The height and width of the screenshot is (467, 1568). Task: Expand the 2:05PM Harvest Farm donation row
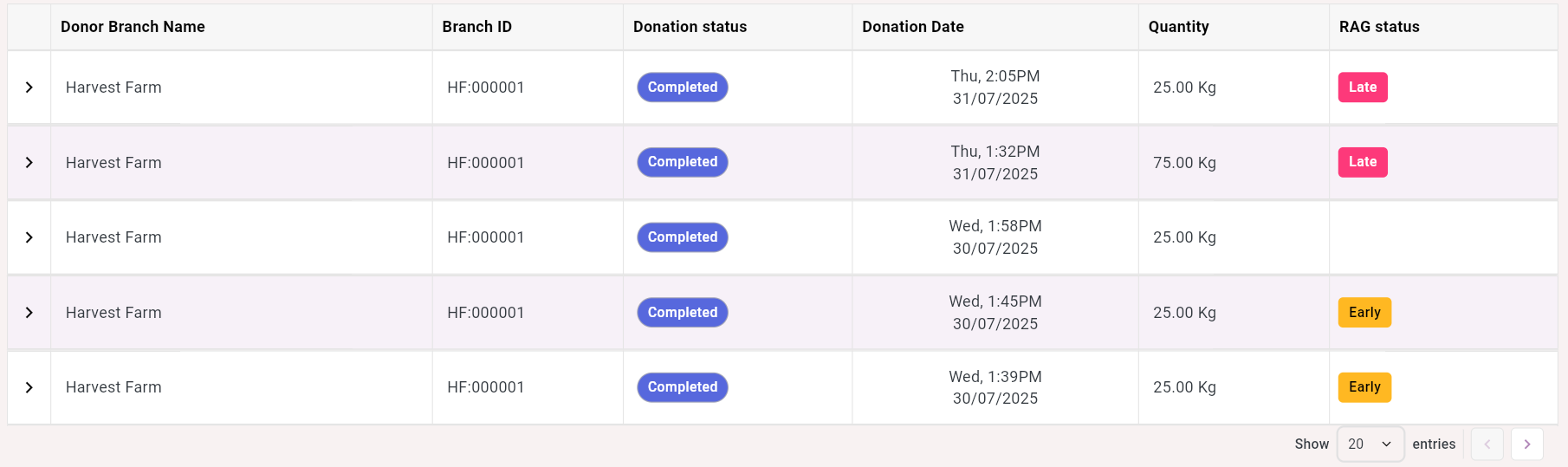coord(29,88)
